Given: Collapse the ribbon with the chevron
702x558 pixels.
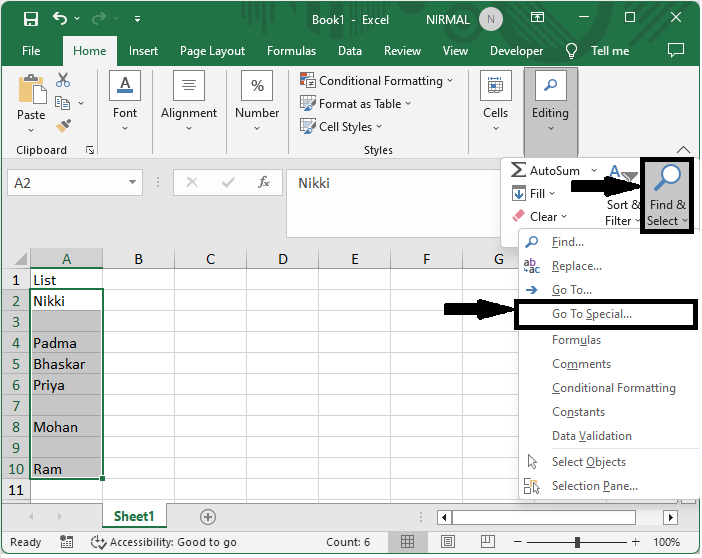Looking at the screenshot, I should point(683,149).
